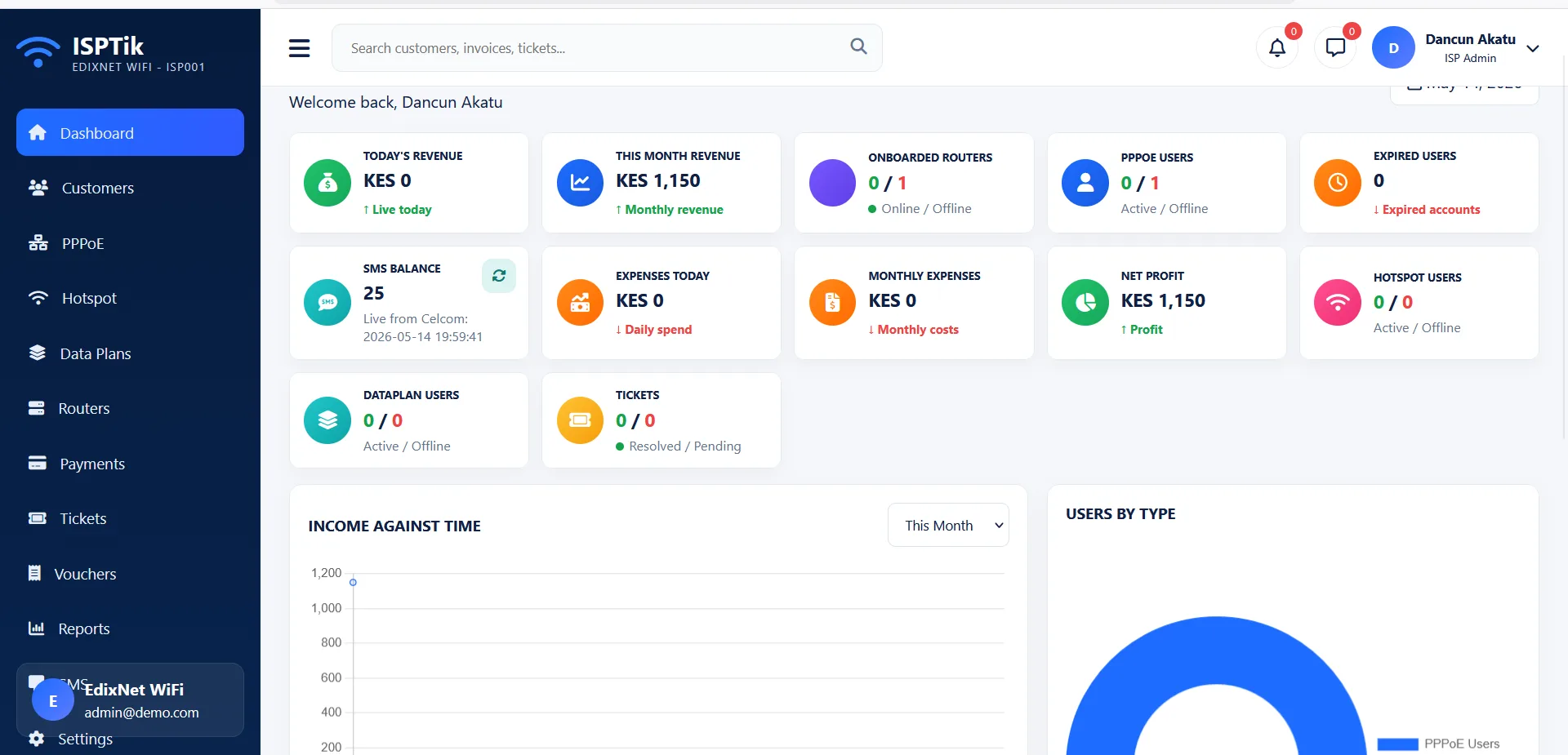Screen dimensions: 1568x755
Task: Click the KES 1,150 month revenue value
Action: pyautogui.click(x=657, y=180)
